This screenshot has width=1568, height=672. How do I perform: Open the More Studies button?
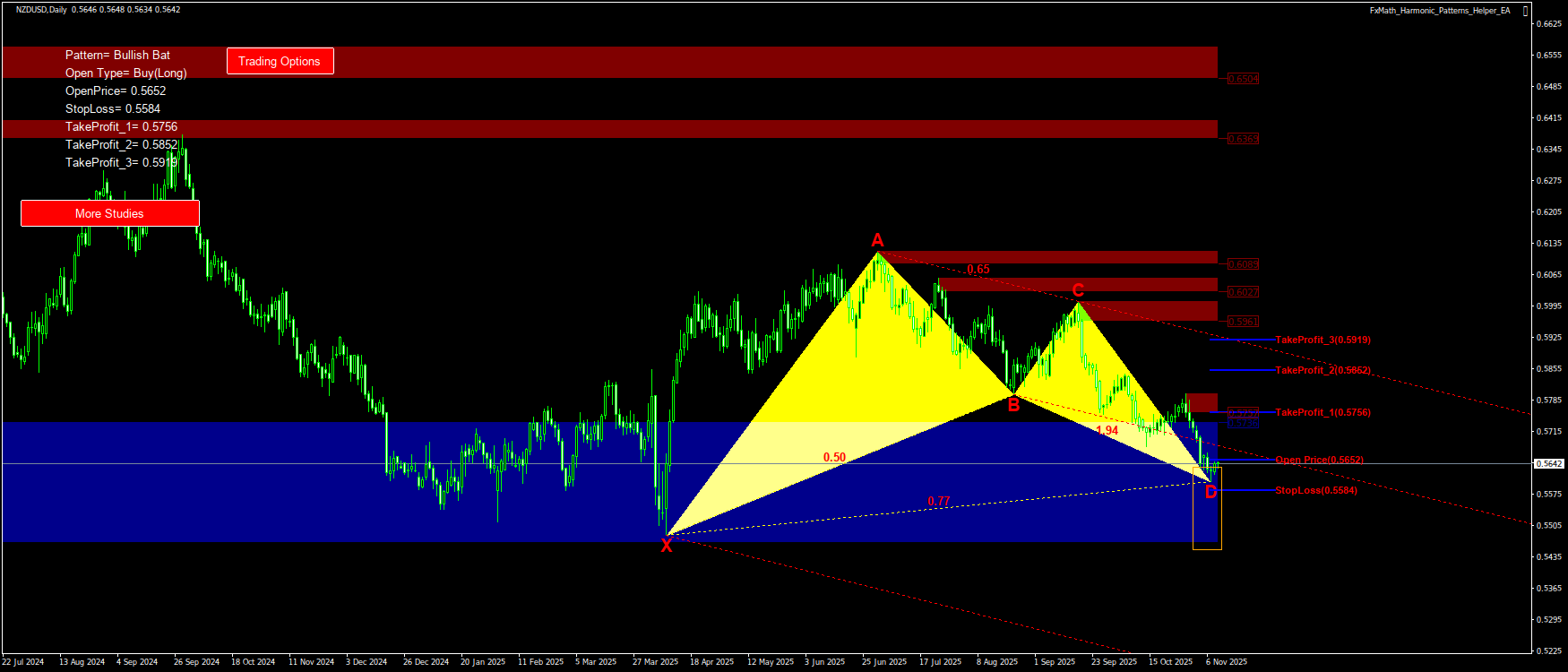(109, 213)
